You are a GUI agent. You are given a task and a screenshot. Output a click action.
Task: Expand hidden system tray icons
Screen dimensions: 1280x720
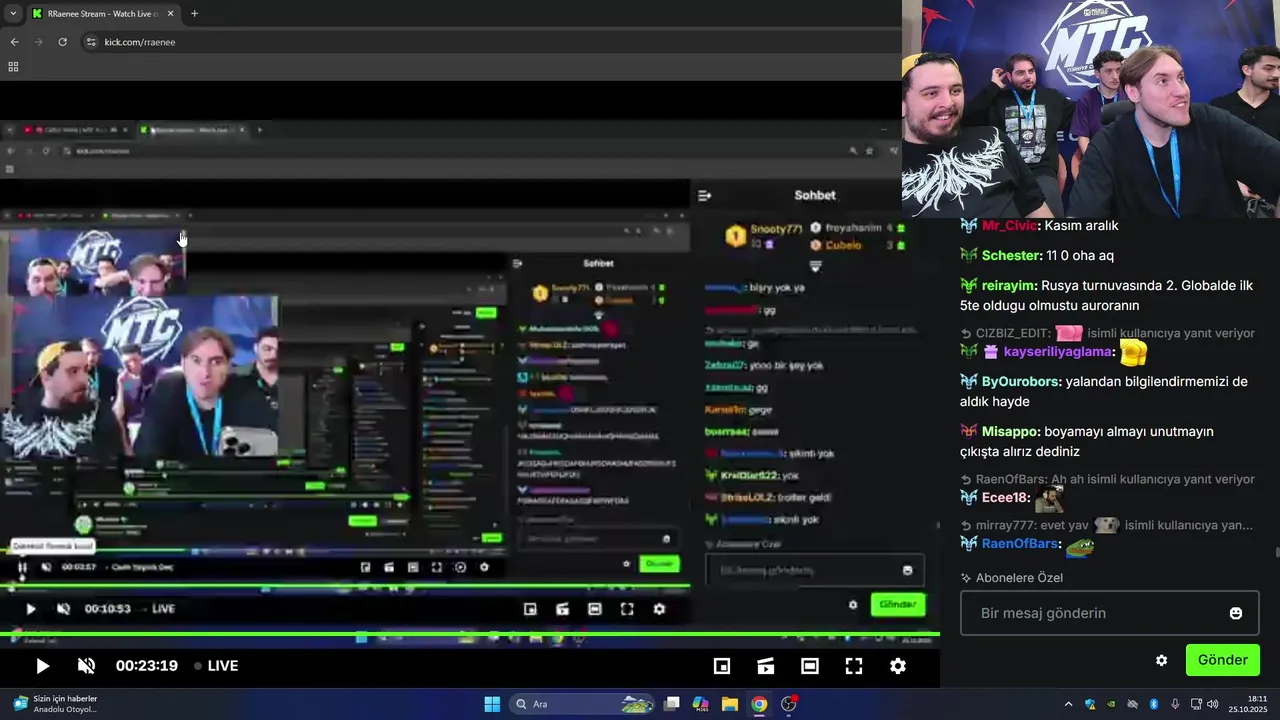(1068, 704)
